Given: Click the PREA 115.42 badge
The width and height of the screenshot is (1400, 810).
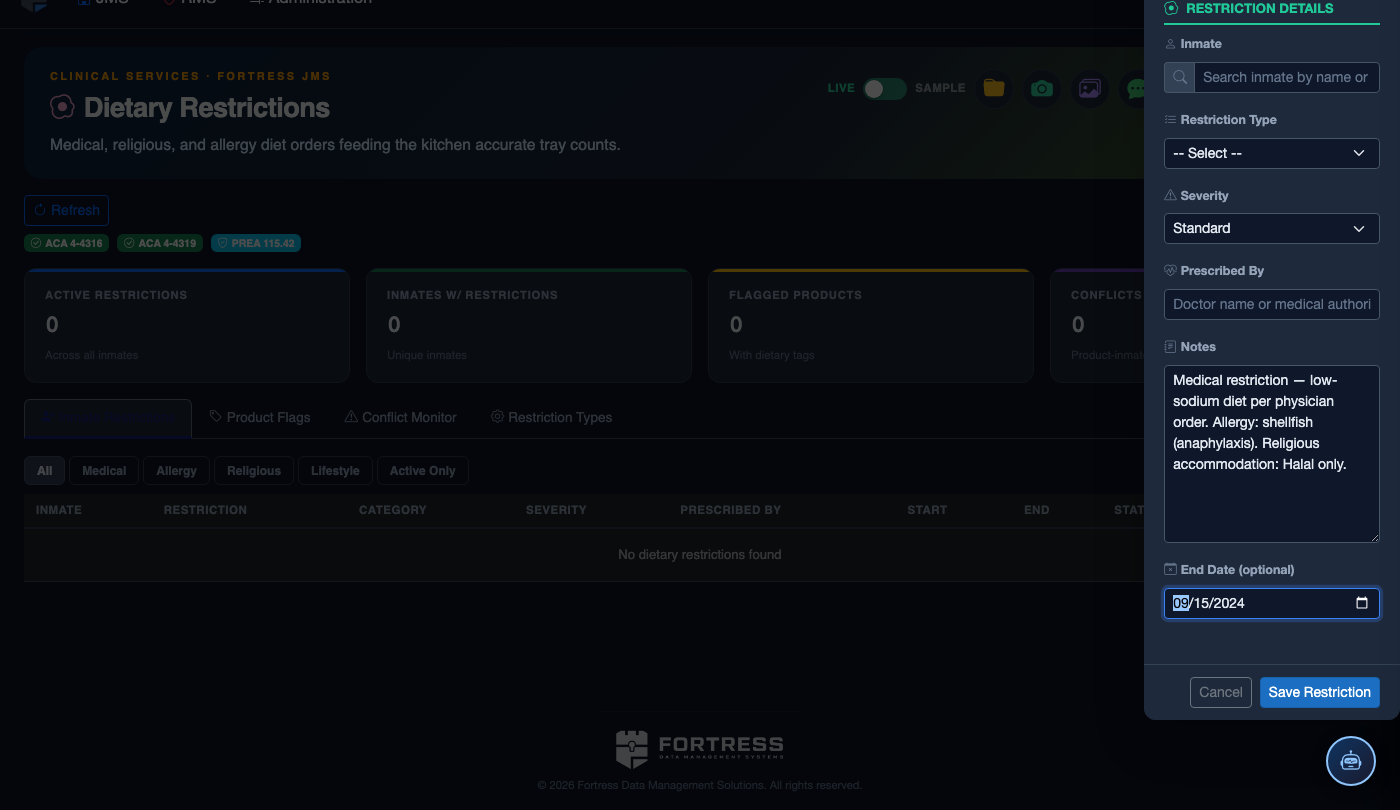Looking at the screenshot, I should [256, 243].
